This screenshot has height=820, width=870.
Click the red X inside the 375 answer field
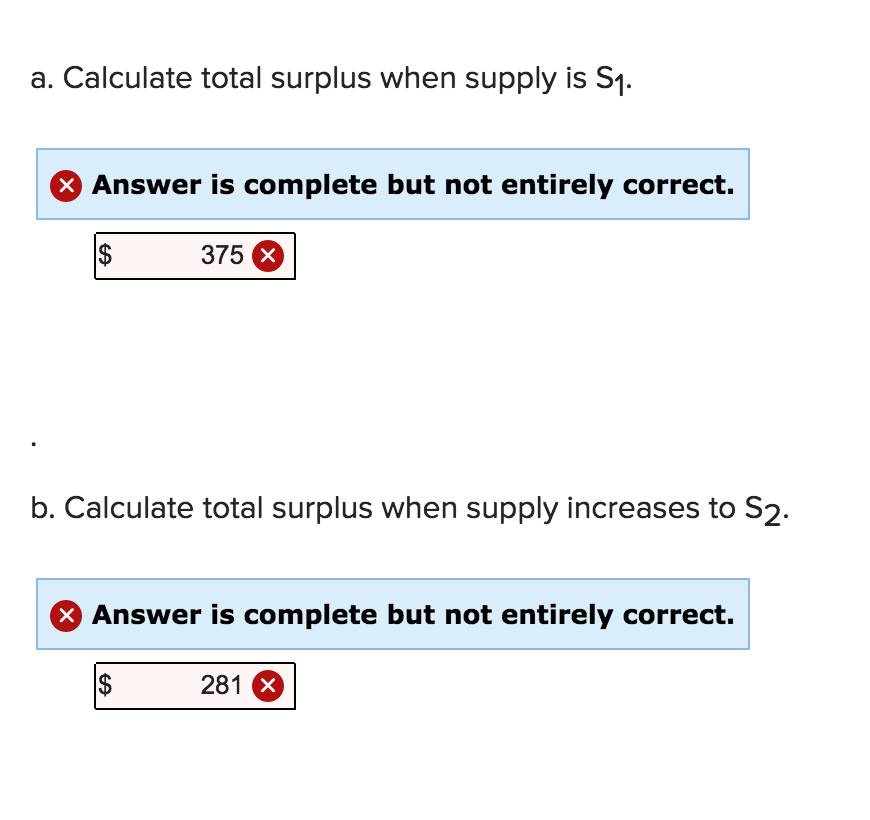(268, 256)
